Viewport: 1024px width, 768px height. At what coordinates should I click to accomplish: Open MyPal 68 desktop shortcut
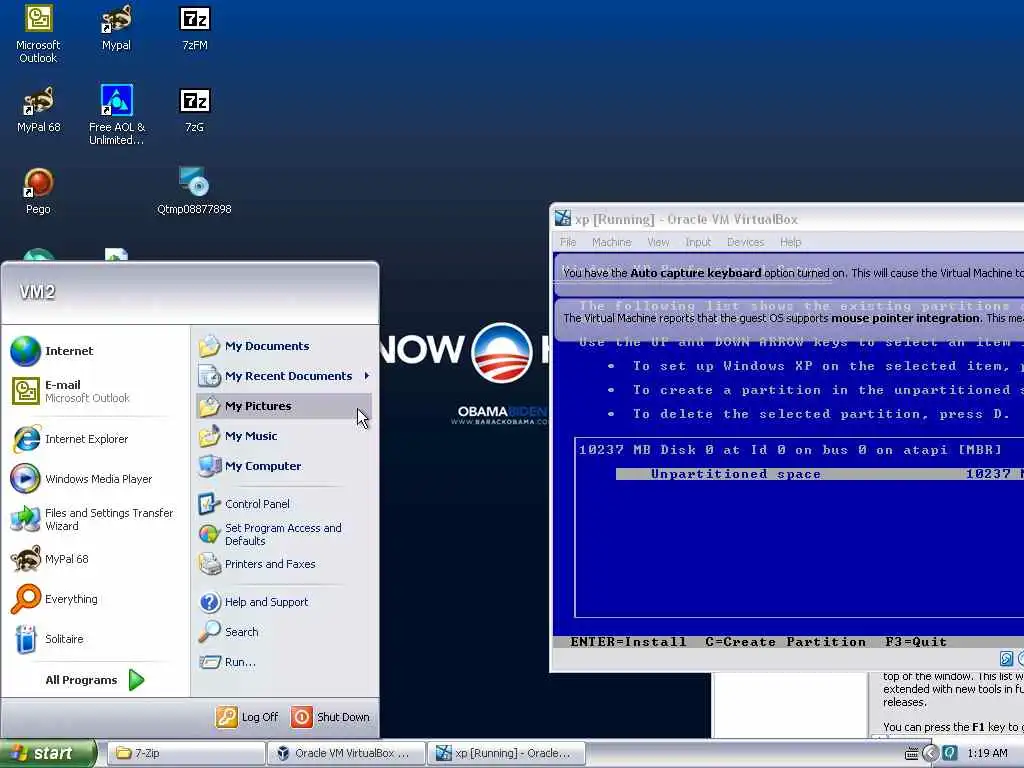click(38, 110)
